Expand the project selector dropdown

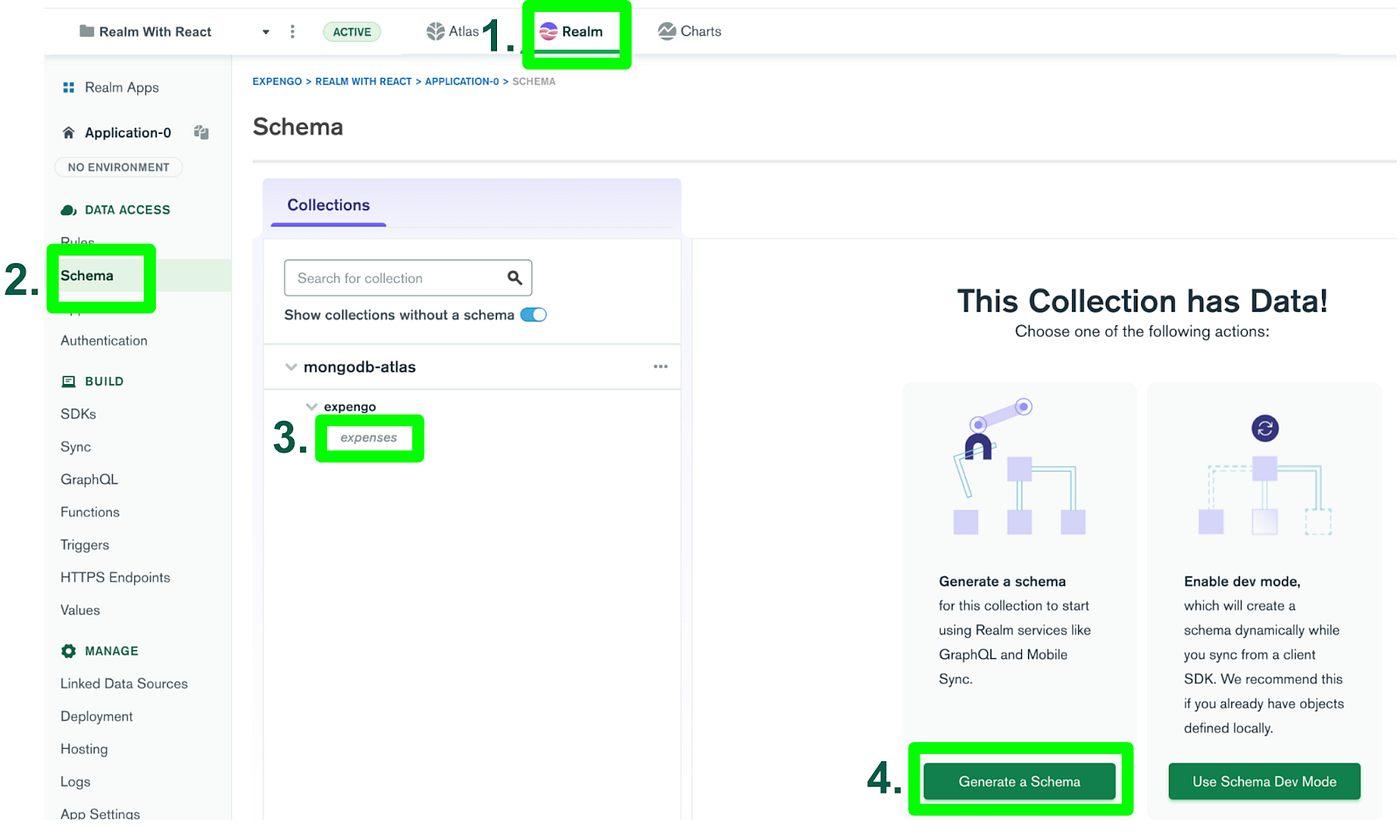pyautogui.click(x=265, y=31)
